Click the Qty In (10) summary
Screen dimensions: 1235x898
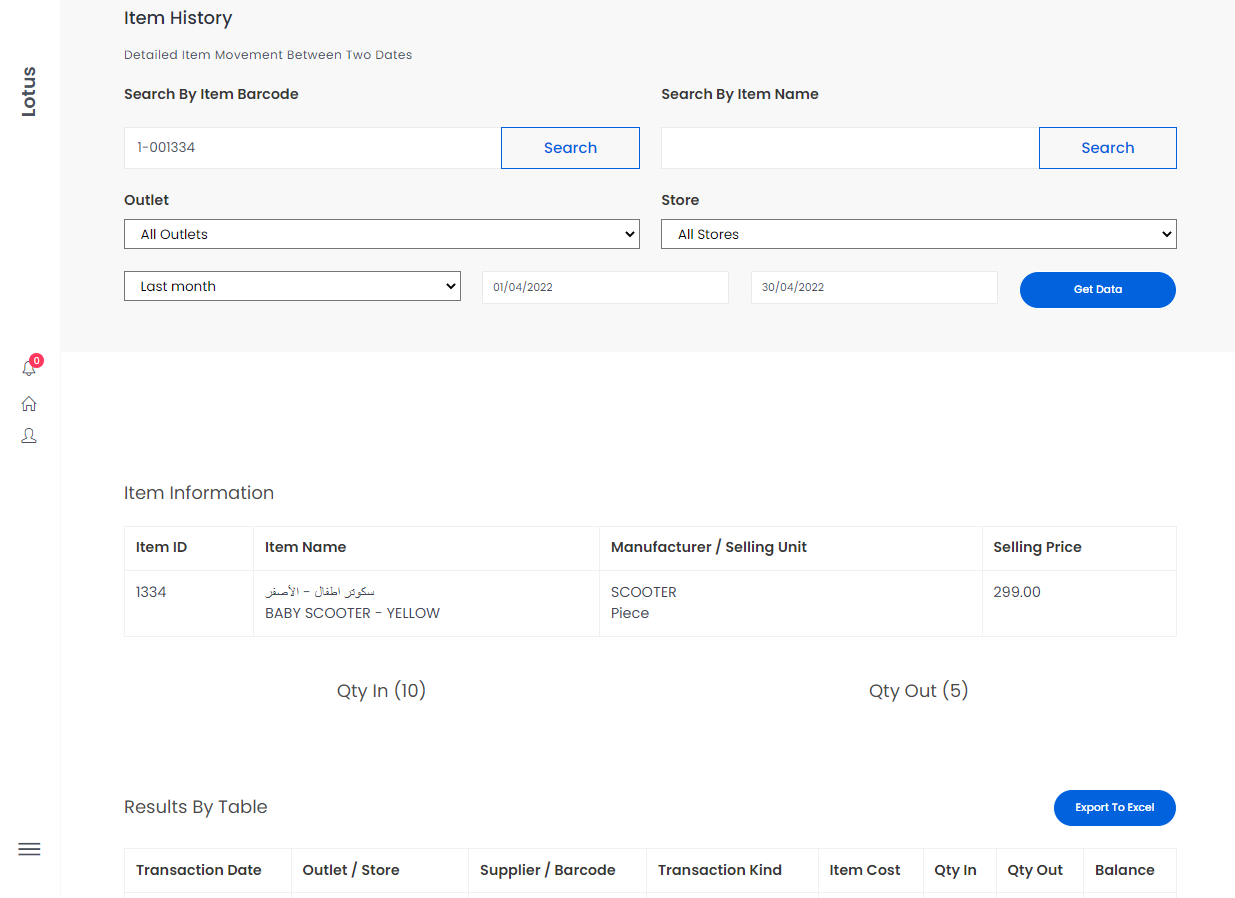pyautogui.click(x=382, y=691)
